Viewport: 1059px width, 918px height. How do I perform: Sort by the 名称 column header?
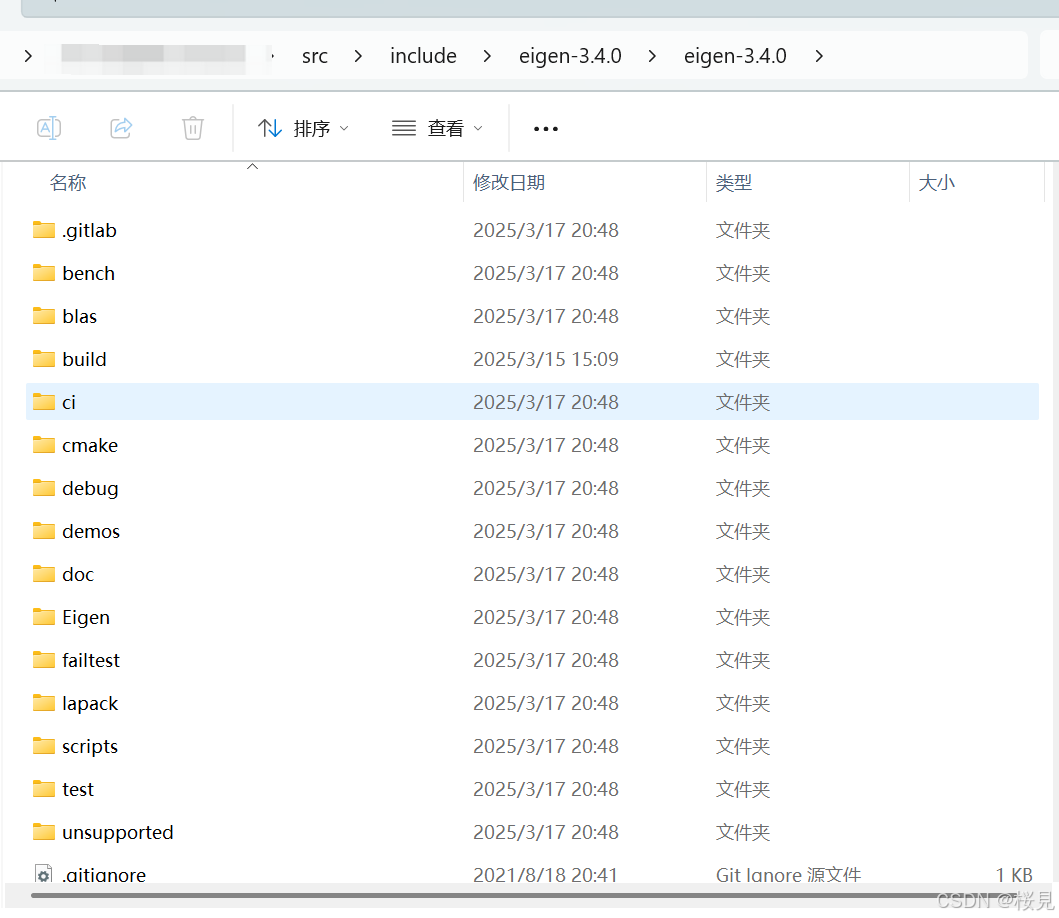pyautogui.click(x=68, y=183)
